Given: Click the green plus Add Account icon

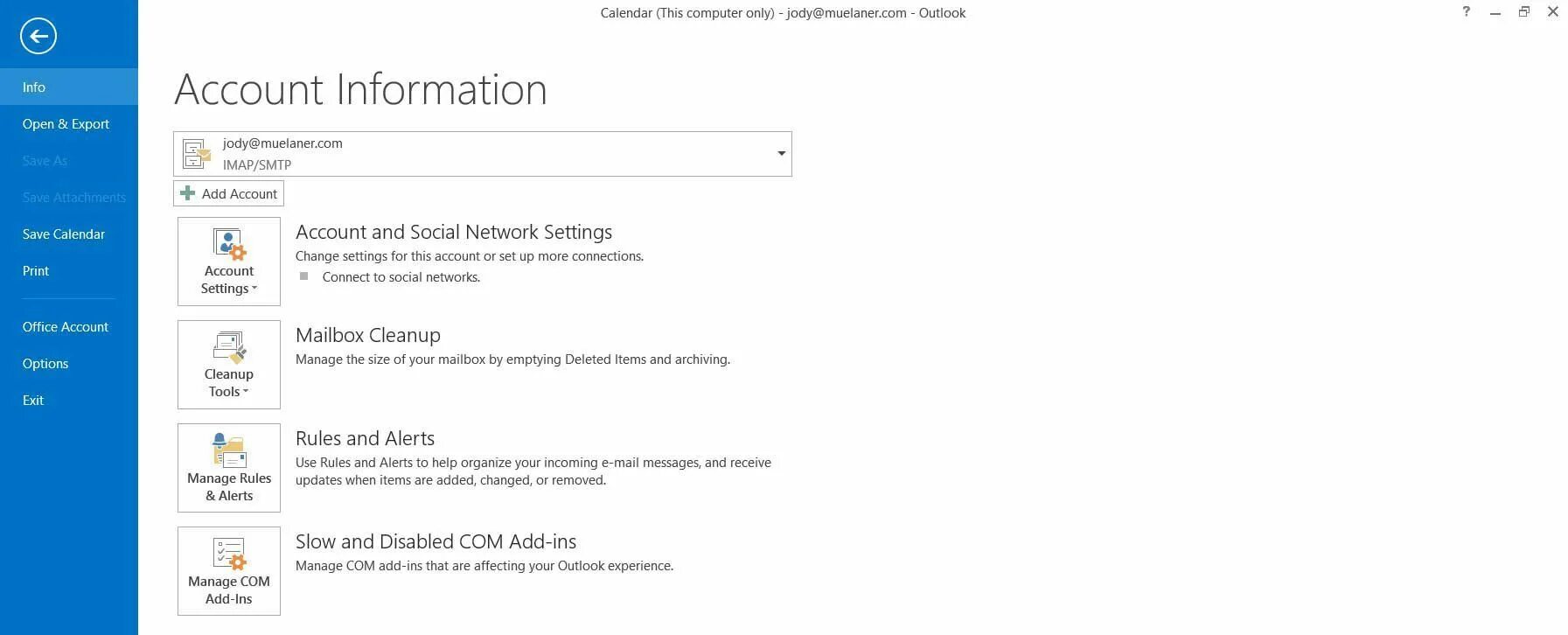Looking at the screenshot, I should 187,193.
